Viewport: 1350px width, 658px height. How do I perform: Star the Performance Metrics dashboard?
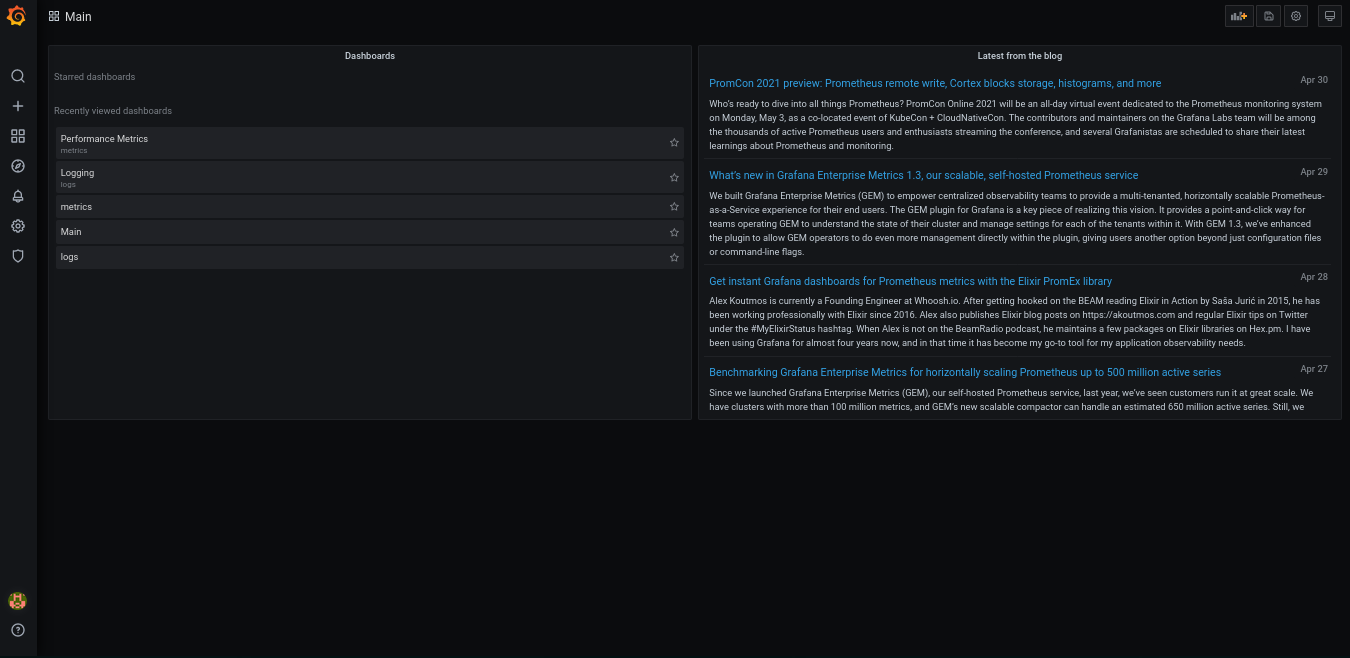coord(674,143)
